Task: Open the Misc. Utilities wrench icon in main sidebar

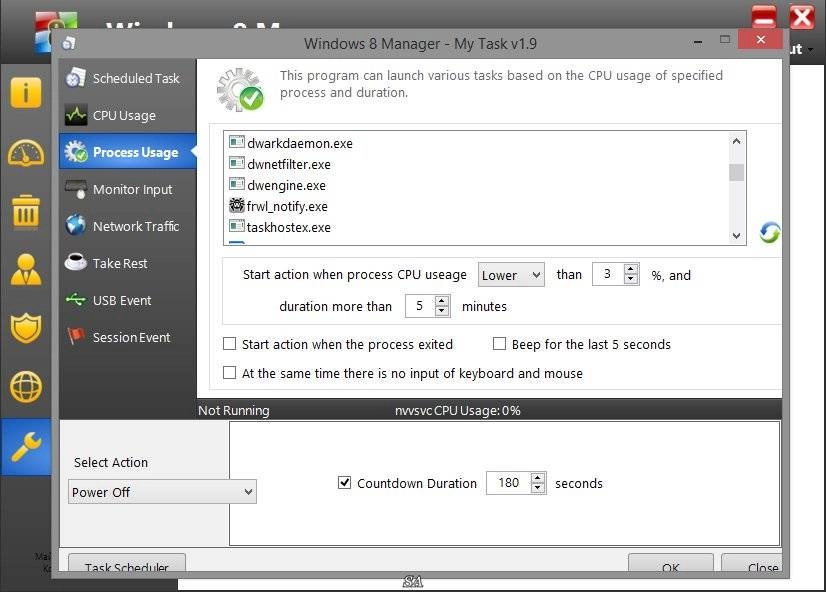Action: [25, 447]
